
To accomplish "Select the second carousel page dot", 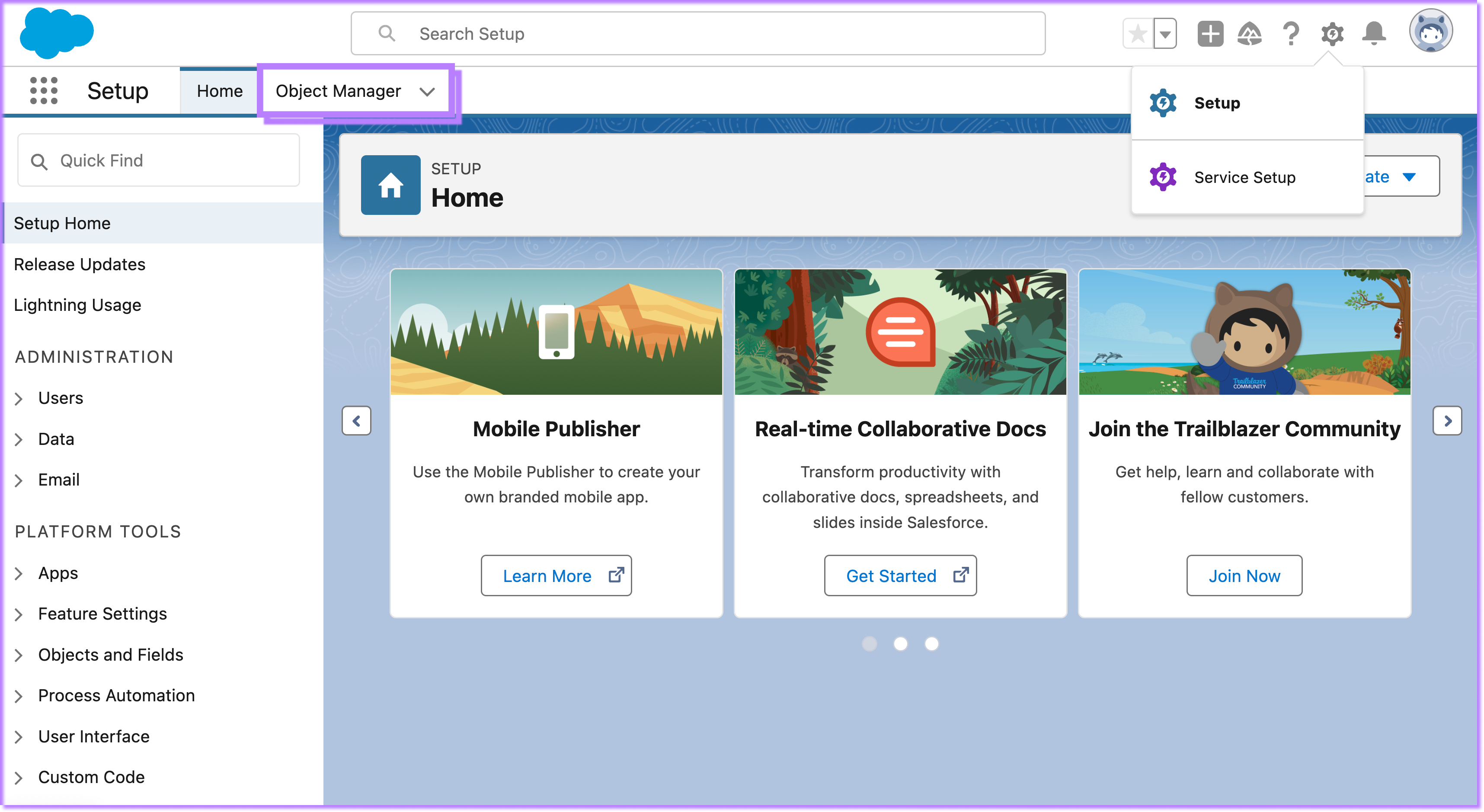I will coord(900,644).
